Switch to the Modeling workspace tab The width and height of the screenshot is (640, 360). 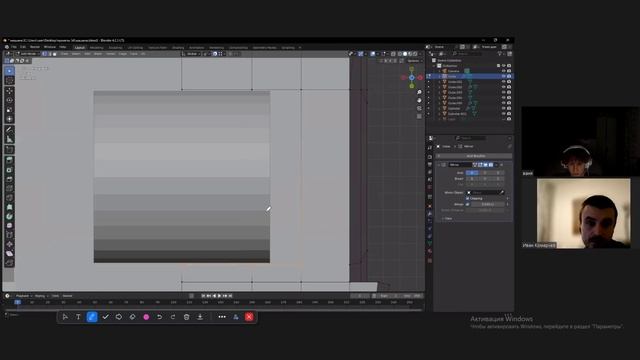coord(96,47)
